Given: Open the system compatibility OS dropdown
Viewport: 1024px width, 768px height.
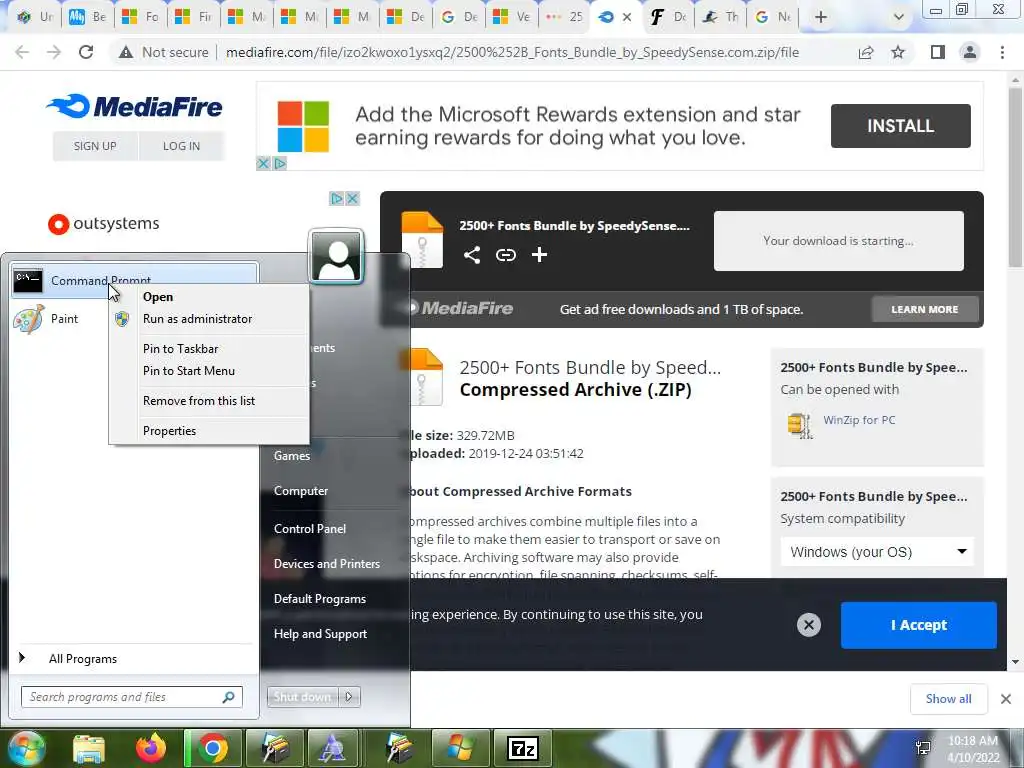Looking at the screenshot, I should [877, 552].
